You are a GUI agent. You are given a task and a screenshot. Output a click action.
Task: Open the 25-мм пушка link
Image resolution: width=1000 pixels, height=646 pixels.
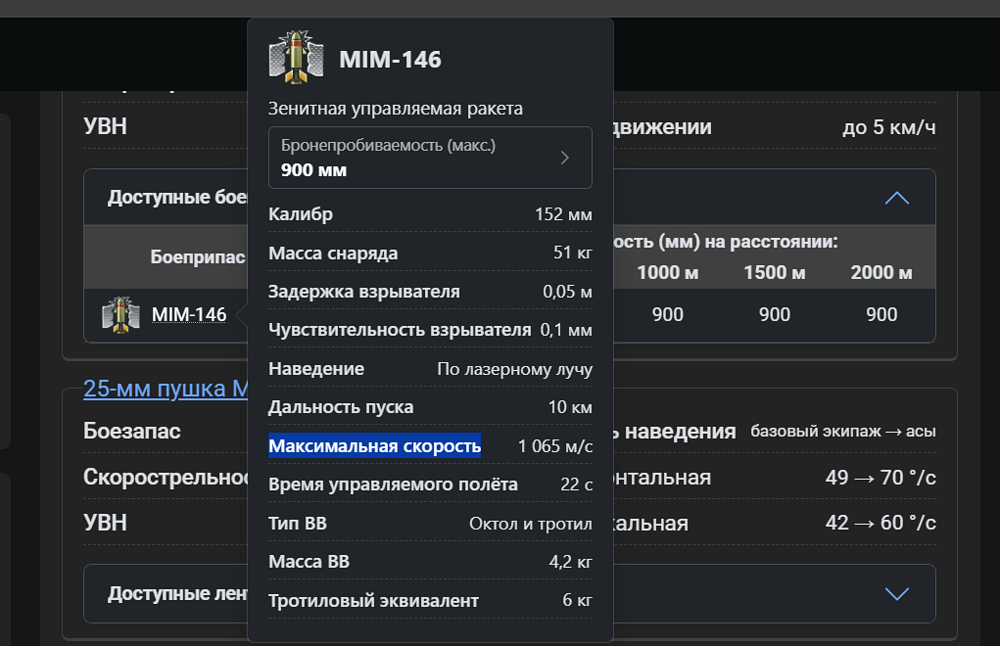click(x=166, y=388)
